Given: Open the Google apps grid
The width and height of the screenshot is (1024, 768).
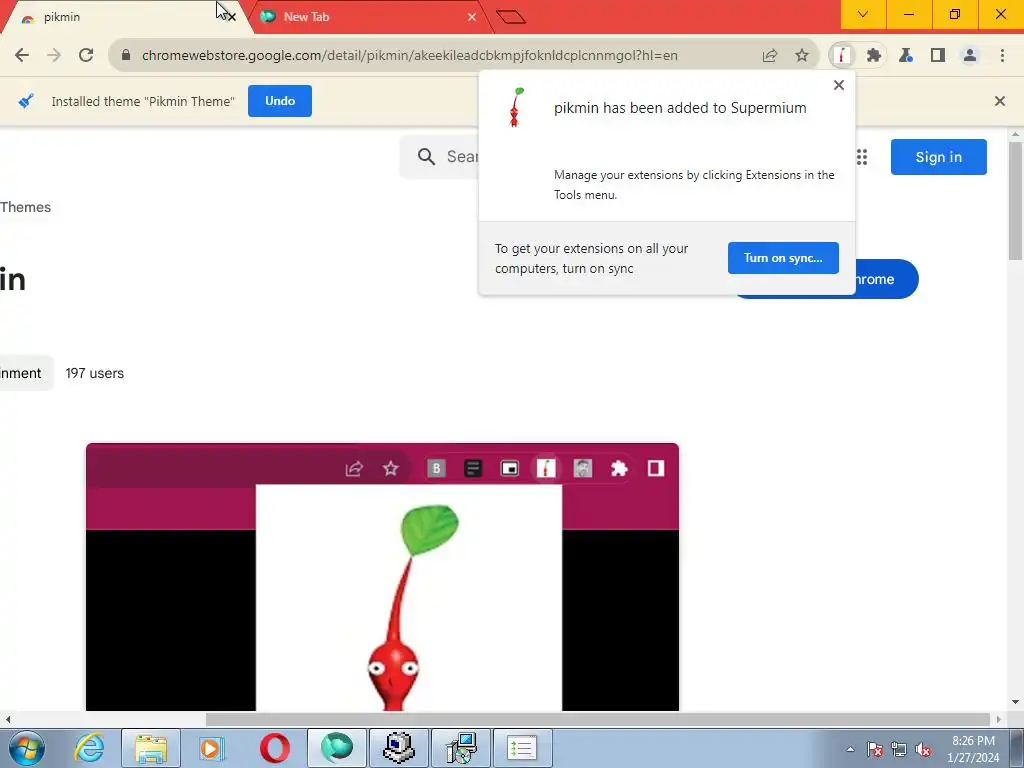Looking at the screenshot, I should [x=862, y=157].
